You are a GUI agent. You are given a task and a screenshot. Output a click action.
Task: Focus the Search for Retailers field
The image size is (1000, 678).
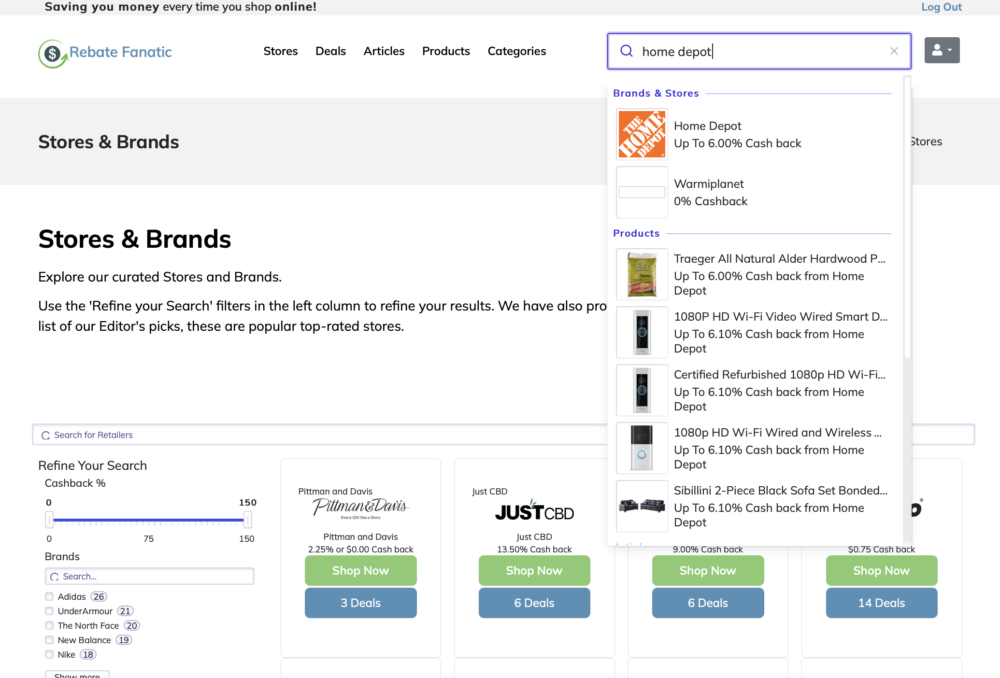pyautogui.click(x=503, y=435)
